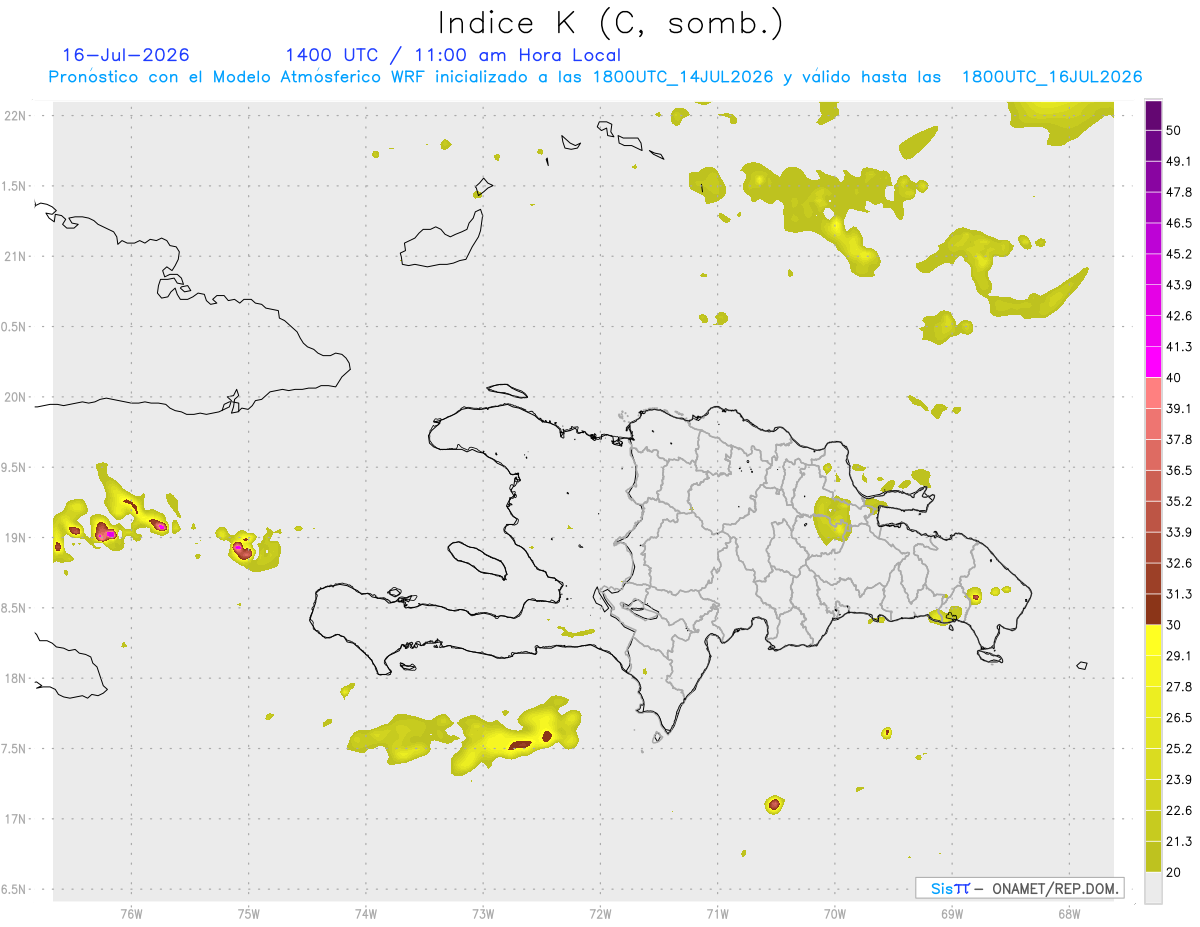Click the magenta 41.3 legend color band

1153,362
